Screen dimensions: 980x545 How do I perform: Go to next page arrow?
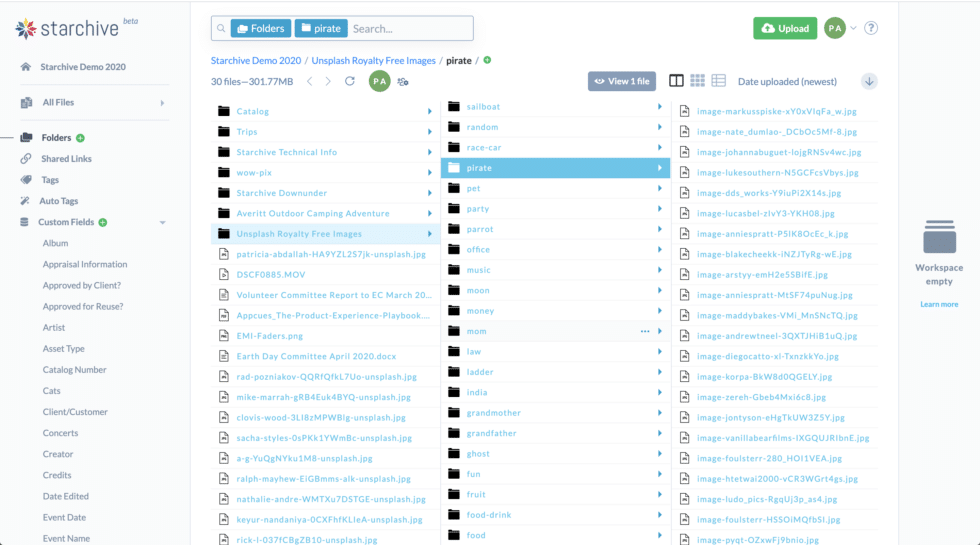pyautogui.click(x=328, y=81)
